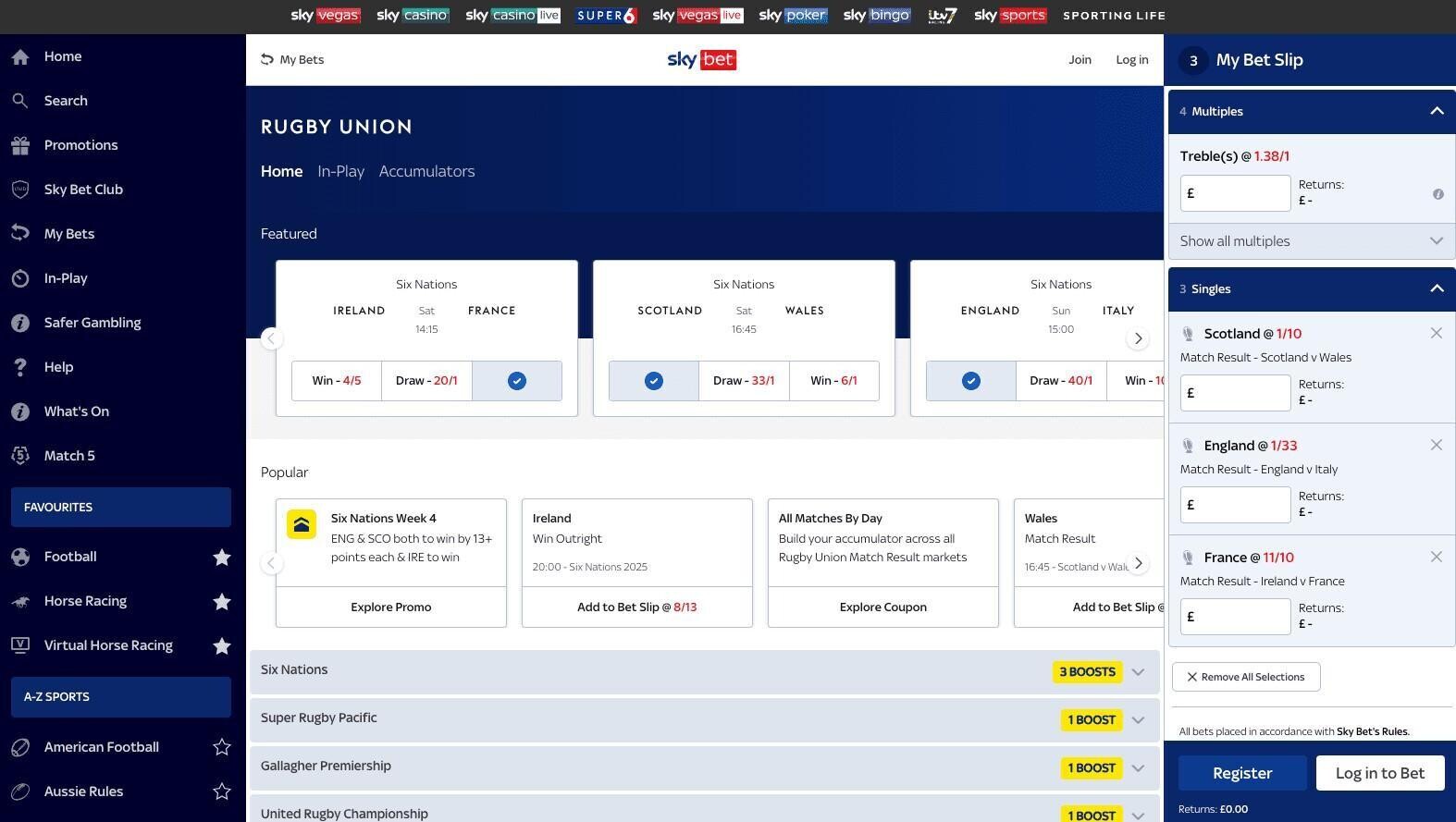Screen dimensions: 1456x822
Task: Click the Six Nations Week 4 promo icon
Action: [x=302, y=524]
